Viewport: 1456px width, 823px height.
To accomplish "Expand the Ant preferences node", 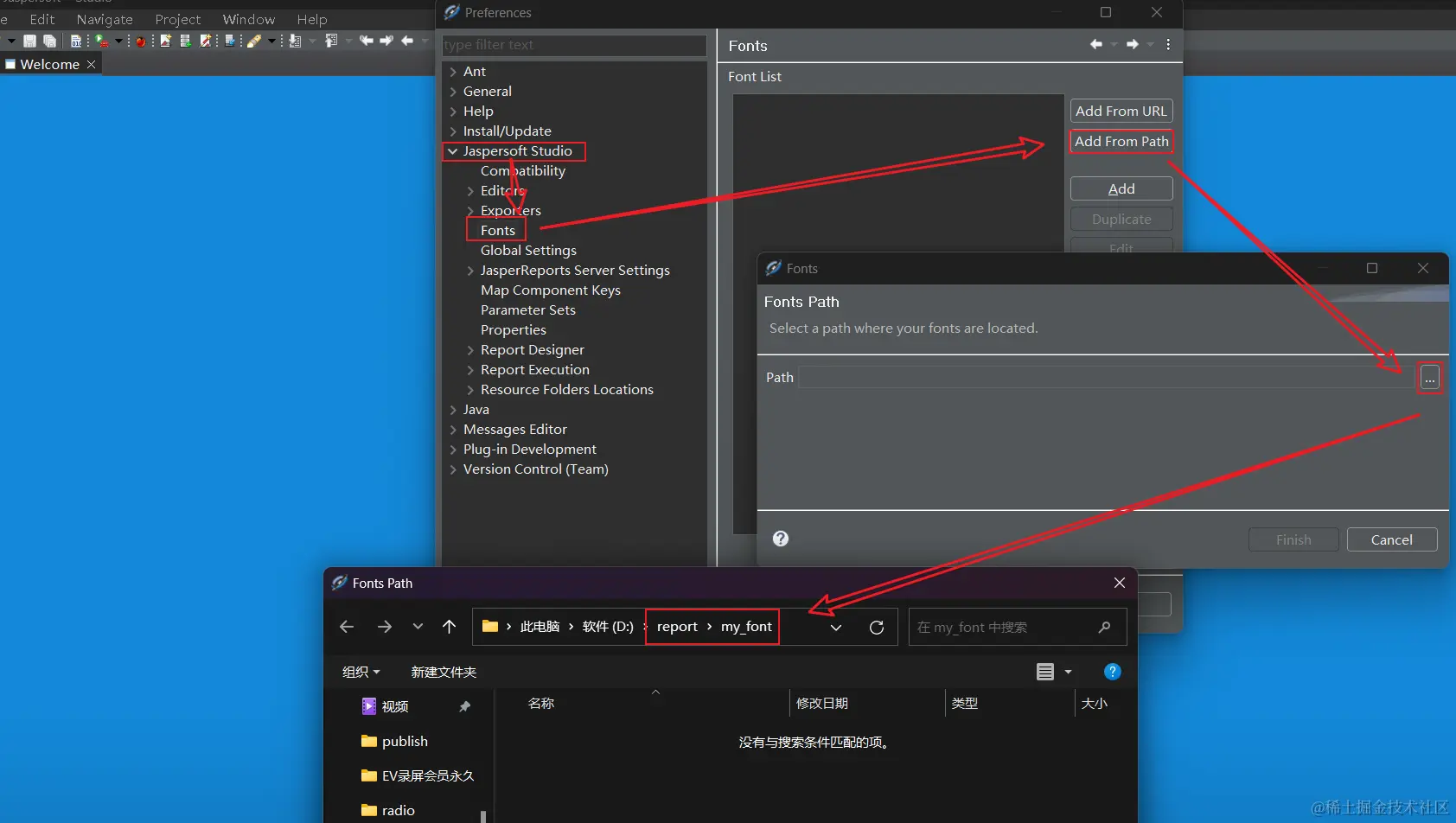I will point(453,72).
